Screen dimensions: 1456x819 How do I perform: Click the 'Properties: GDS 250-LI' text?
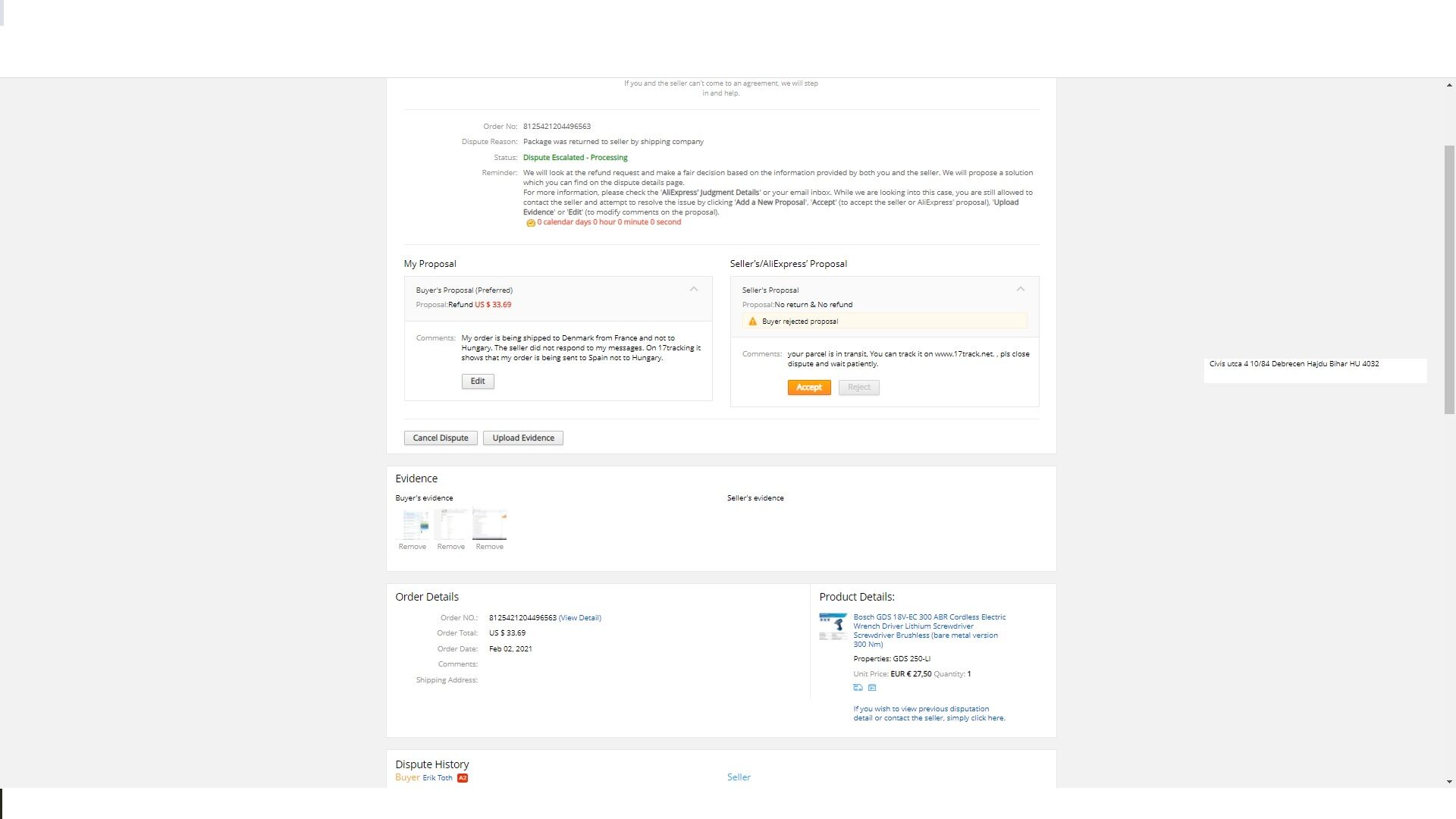pyautogui.click(x=892, y=659)
